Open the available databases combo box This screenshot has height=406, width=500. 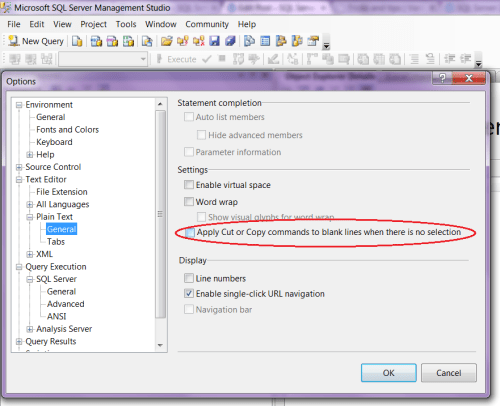pos(103,59)
